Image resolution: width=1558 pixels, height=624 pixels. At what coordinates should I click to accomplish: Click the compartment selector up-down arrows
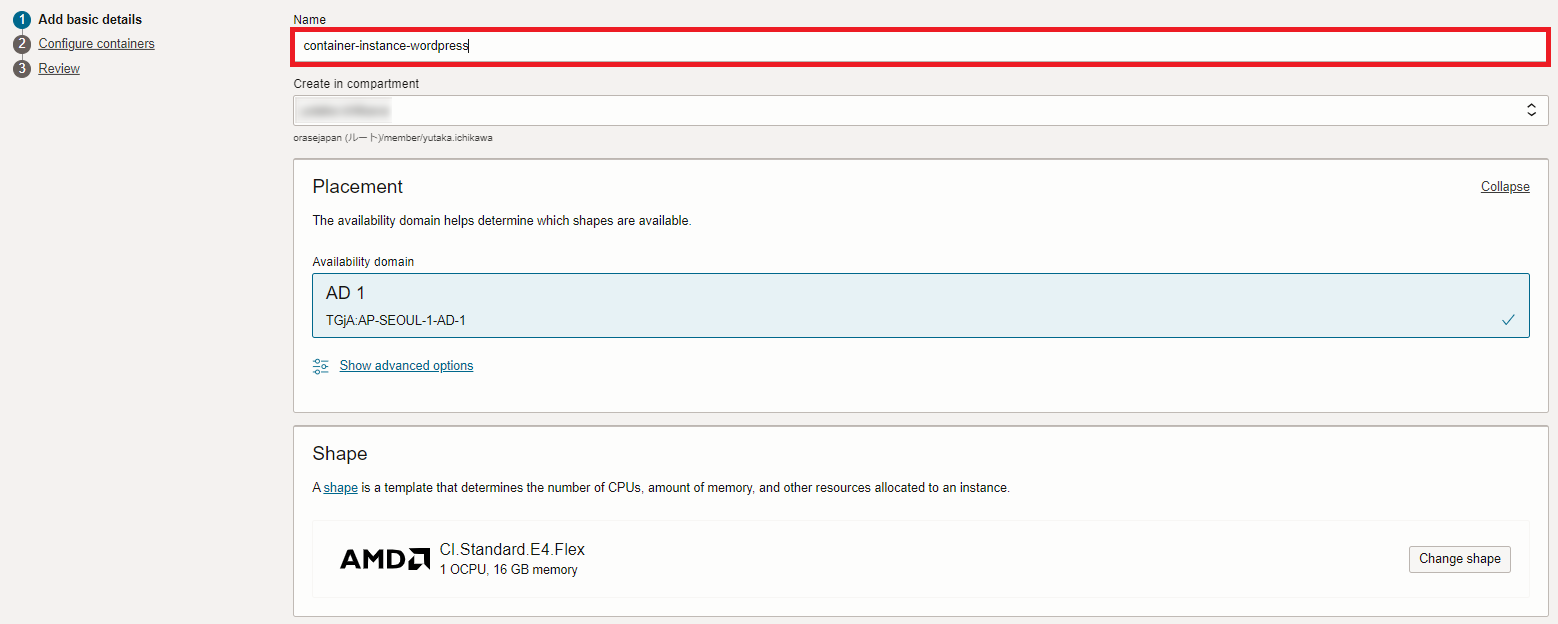click(x=1530, y=110)
